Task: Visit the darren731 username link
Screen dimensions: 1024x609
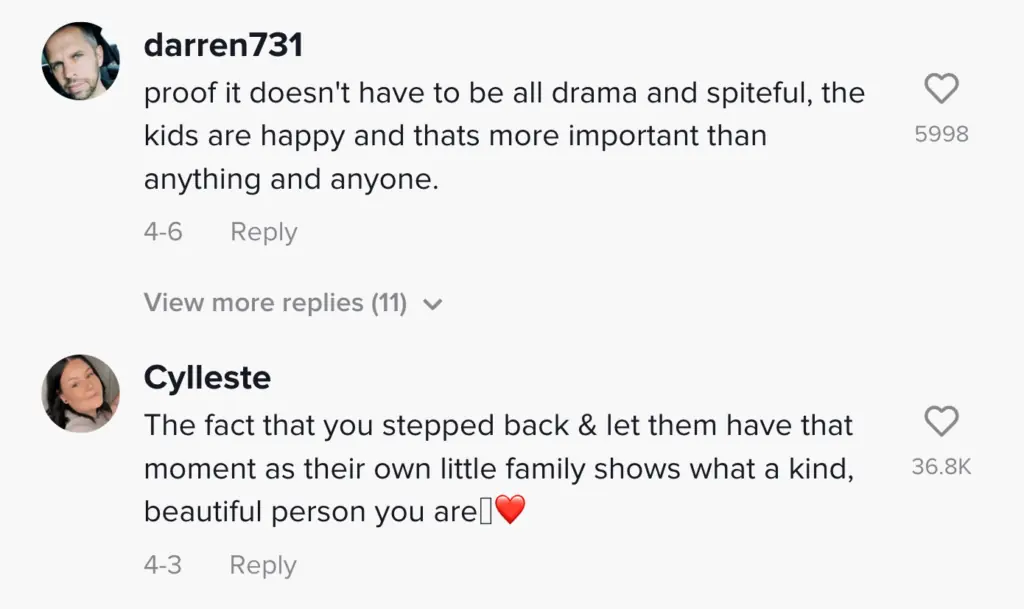Action: pos(223,45)
